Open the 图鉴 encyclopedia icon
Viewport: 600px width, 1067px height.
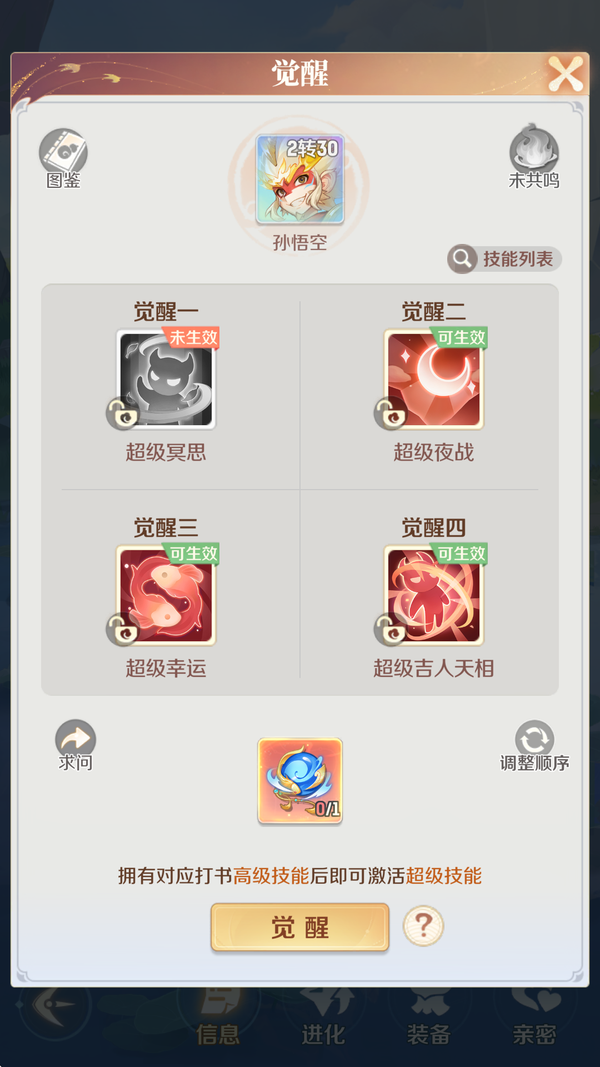(x=63, y=152)
